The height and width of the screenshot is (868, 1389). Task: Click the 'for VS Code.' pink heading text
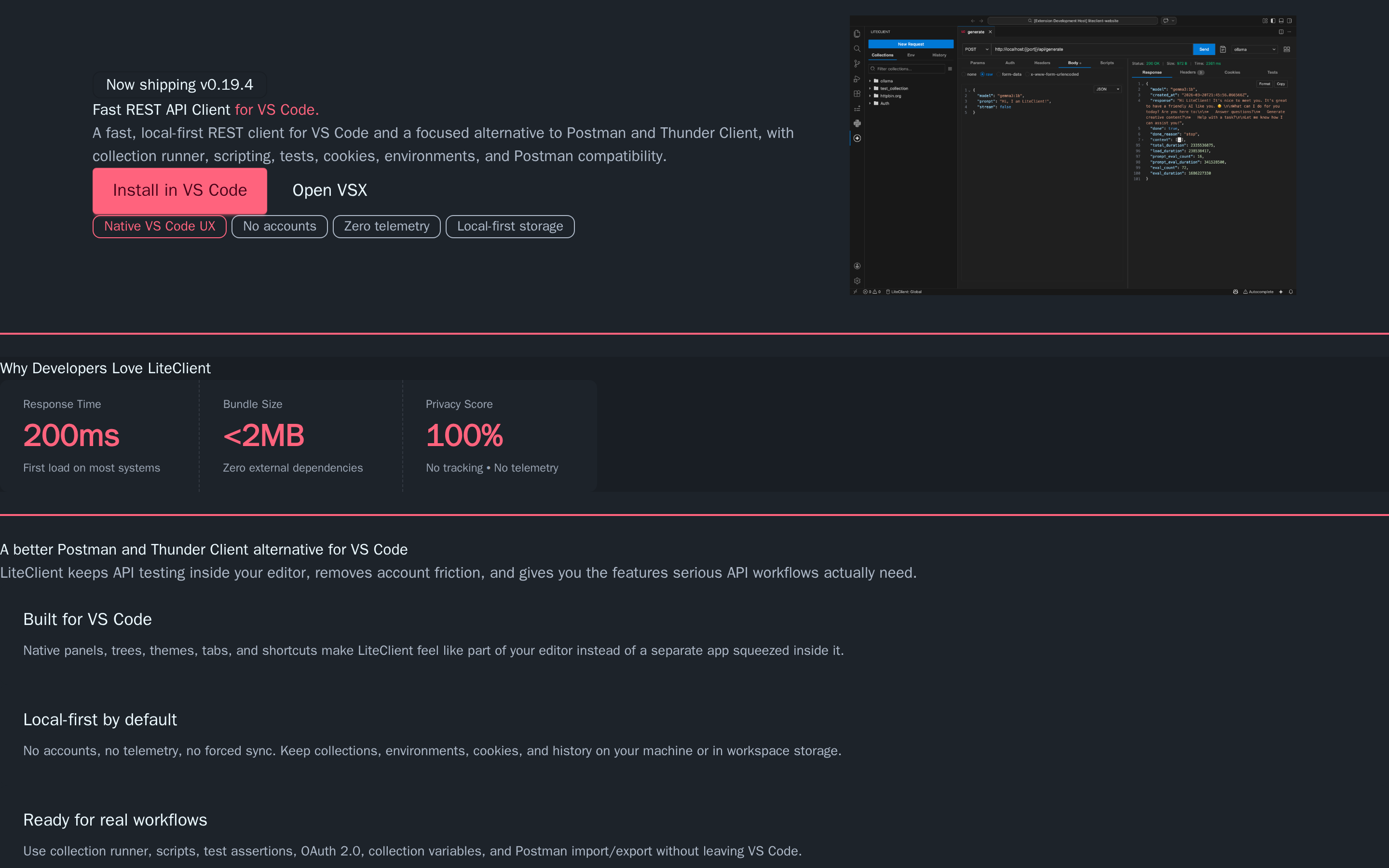[x=277, y=109]
